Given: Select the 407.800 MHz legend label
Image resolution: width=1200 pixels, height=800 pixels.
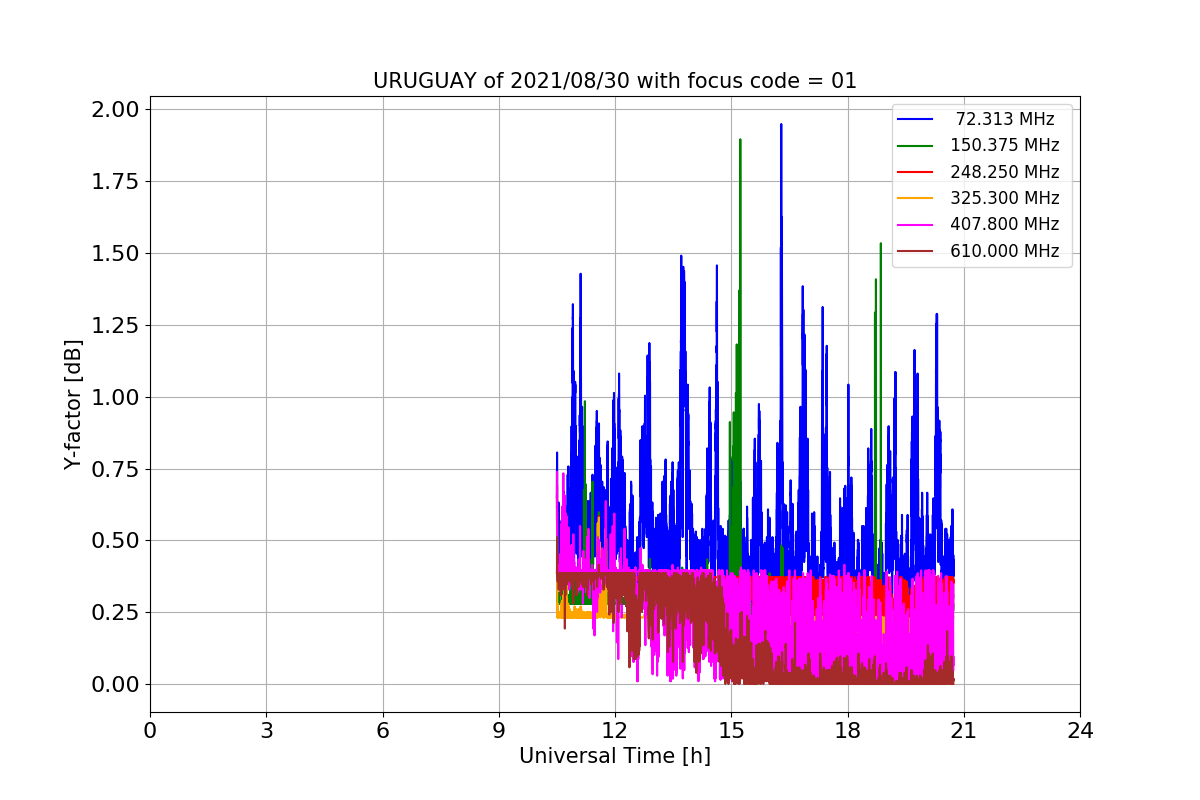Looking at the screenshot, I should coord(1005,225).
